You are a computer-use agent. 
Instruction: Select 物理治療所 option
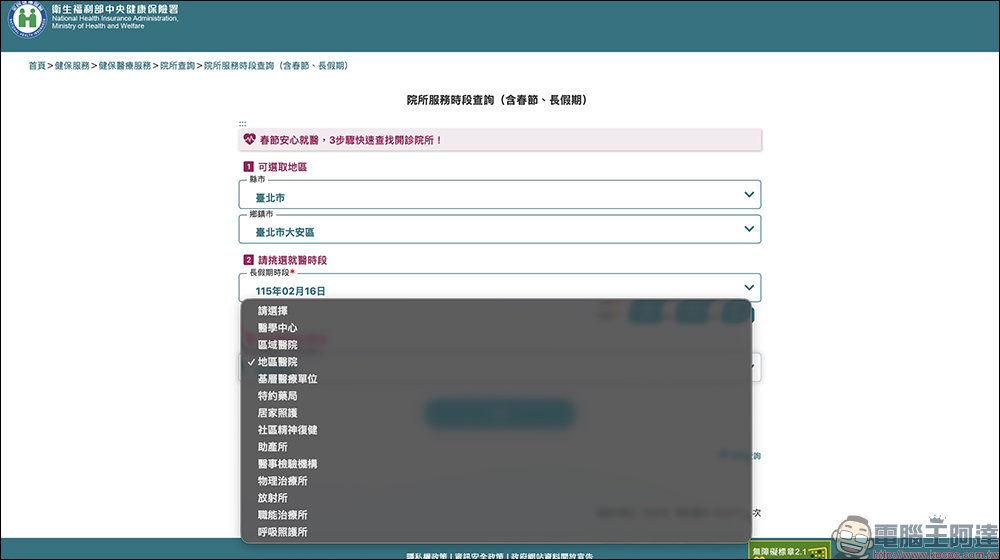(x=496, y=481)
